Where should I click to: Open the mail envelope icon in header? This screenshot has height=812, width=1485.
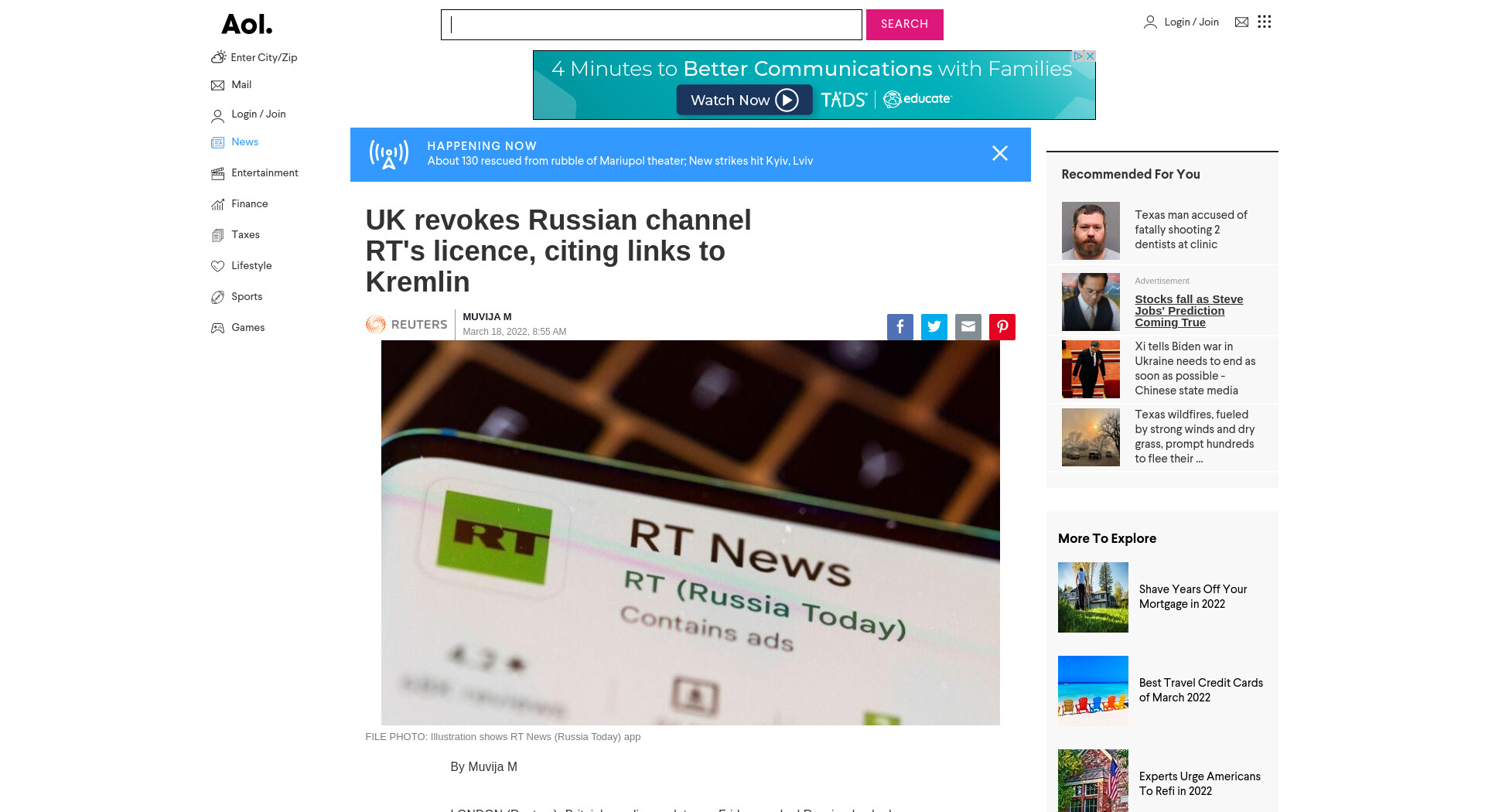(1241, 22)
